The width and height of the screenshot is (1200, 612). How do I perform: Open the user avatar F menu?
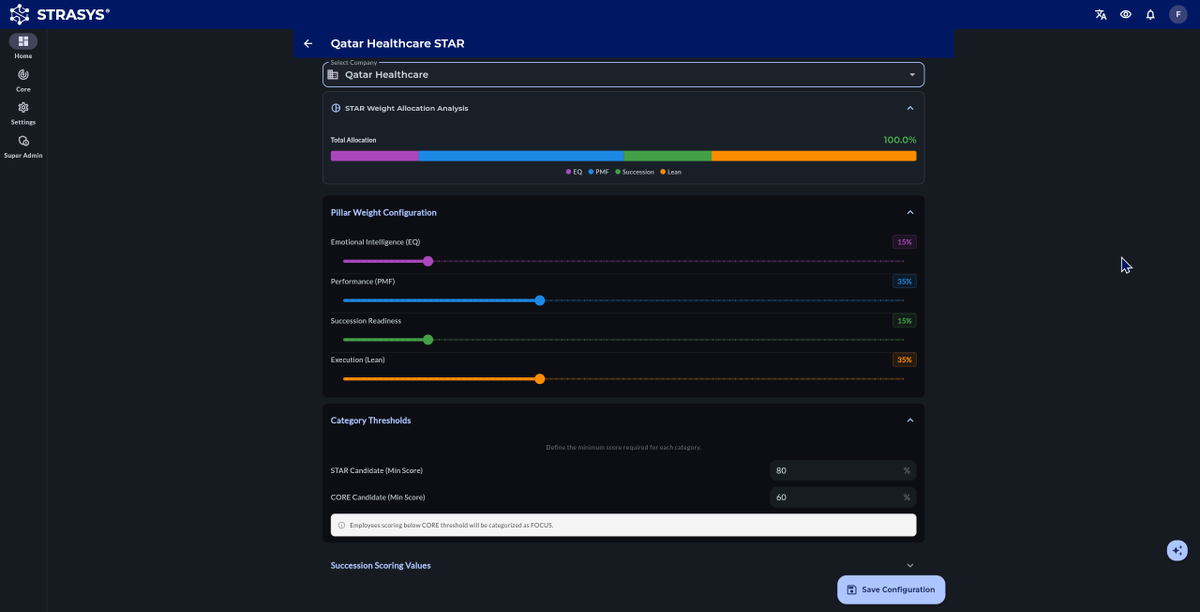tap(1178, 14)
